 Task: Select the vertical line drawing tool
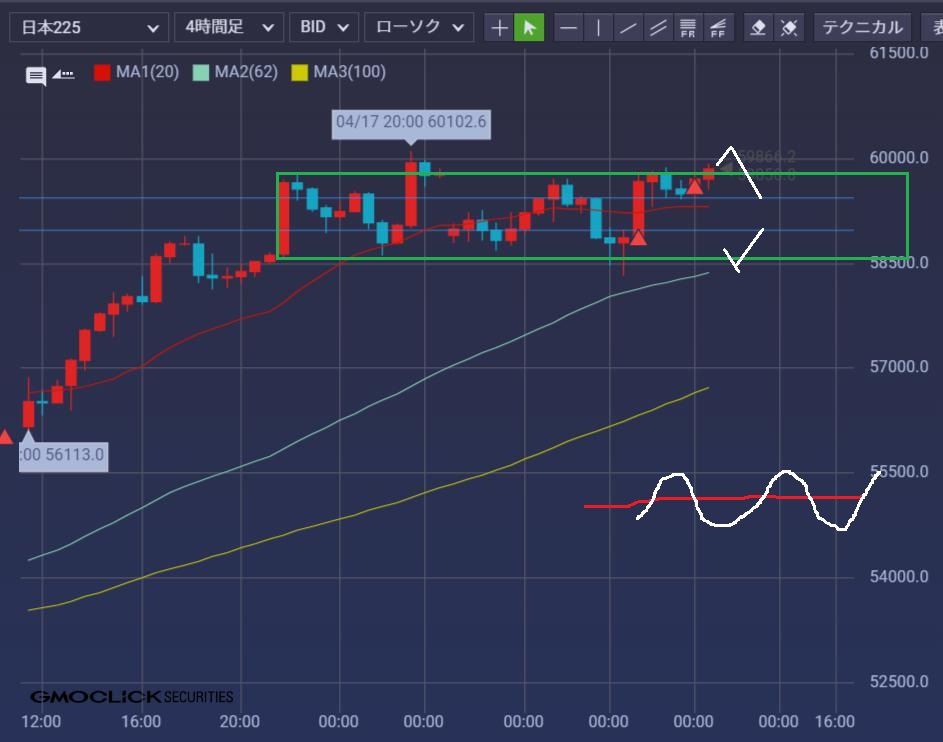(x=598, y=27)
